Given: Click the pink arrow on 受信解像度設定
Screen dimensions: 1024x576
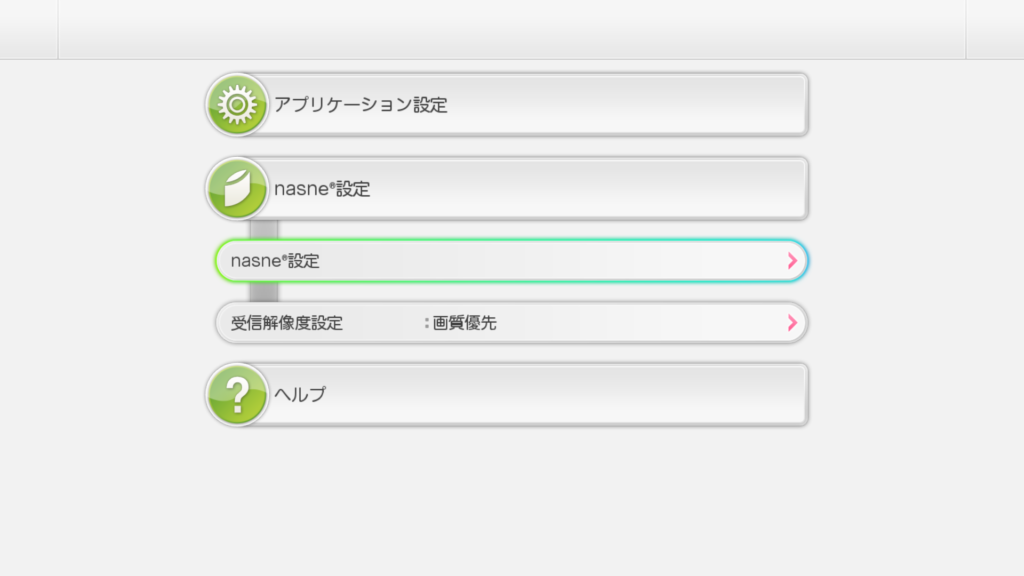Looking at the screenshot, I should pyautogui.click(x=792, y=322).
